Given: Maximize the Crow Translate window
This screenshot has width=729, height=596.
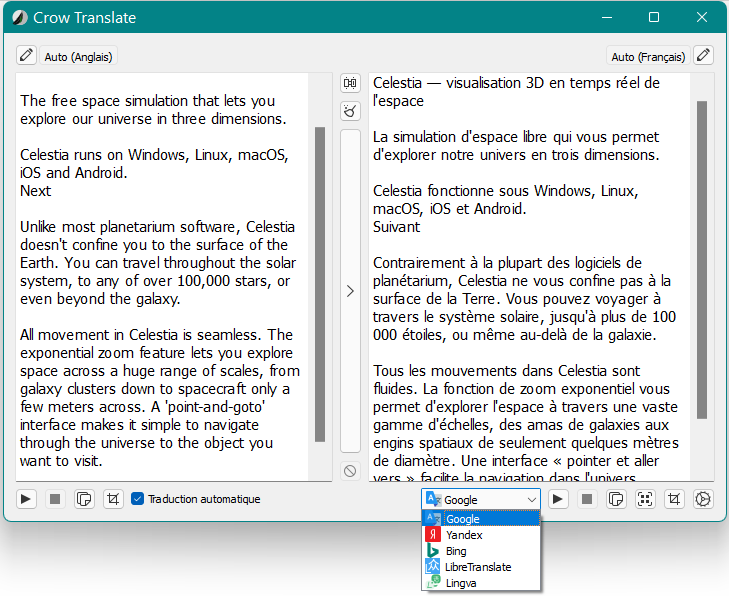Looking at the screenshot, I should point(654,17).
